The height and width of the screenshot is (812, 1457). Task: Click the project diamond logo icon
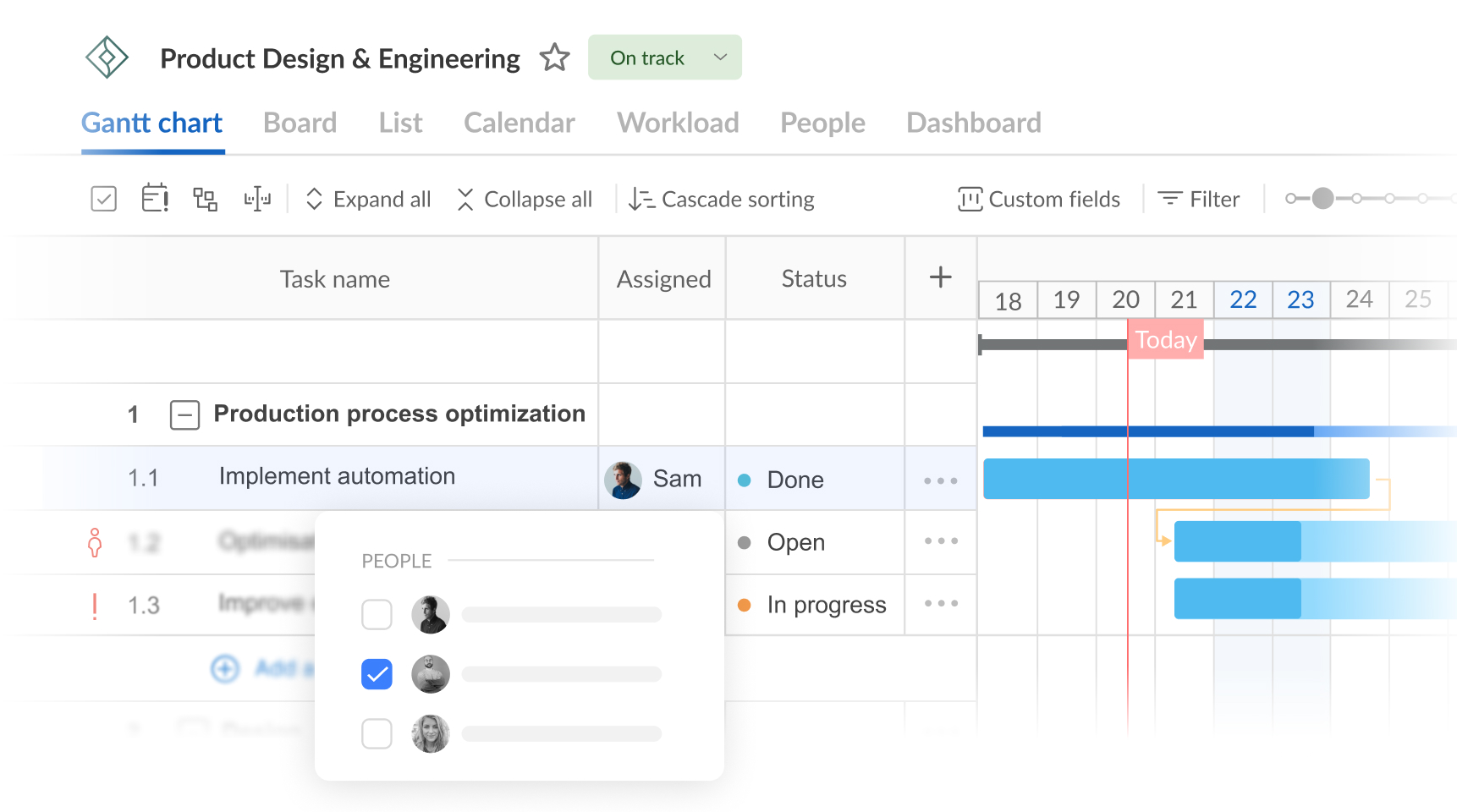107,58
